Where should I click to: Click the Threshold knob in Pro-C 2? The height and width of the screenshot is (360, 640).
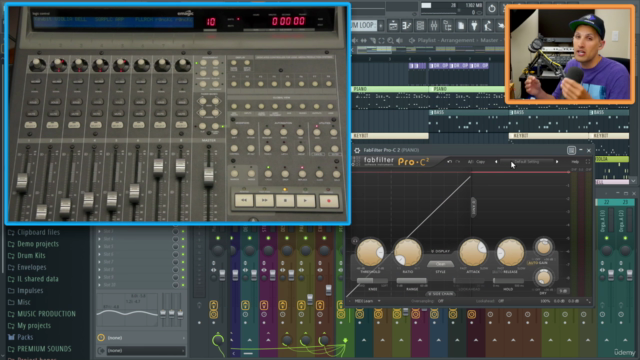[370, 253]
